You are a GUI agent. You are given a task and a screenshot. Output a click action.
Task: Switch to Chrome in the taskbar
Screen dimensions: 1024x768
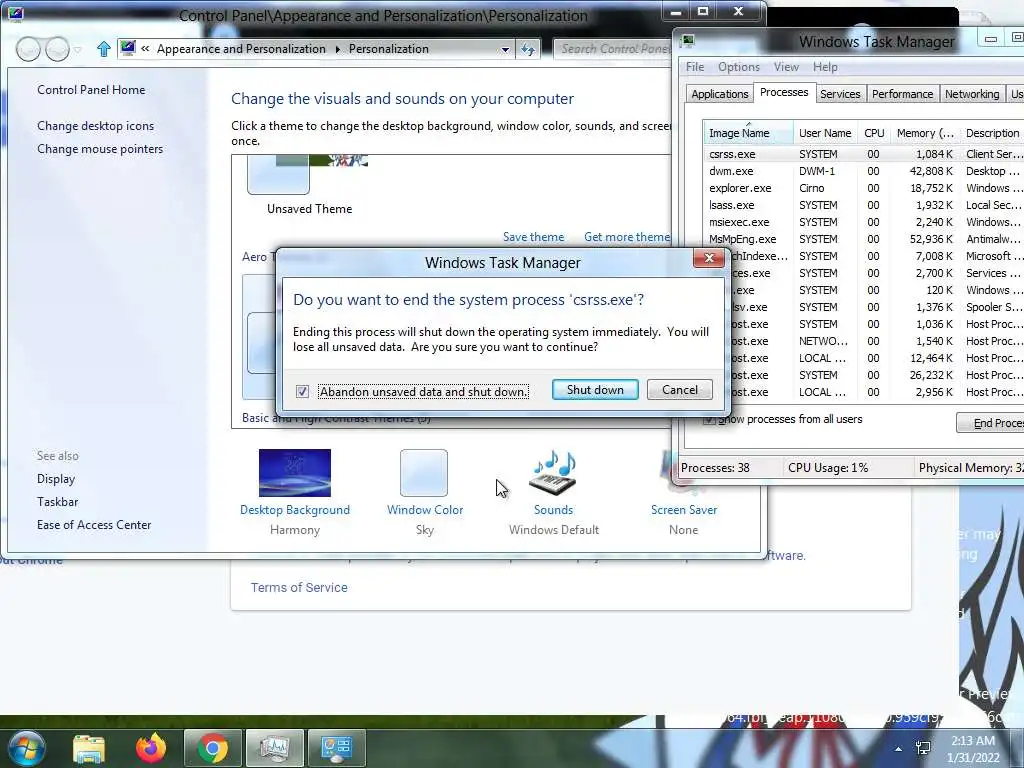(212, 748)
